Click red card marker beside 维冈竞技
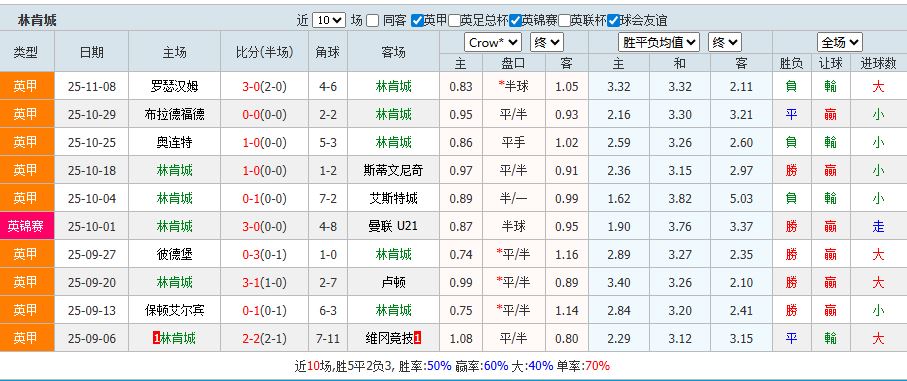 coord(418,338)
